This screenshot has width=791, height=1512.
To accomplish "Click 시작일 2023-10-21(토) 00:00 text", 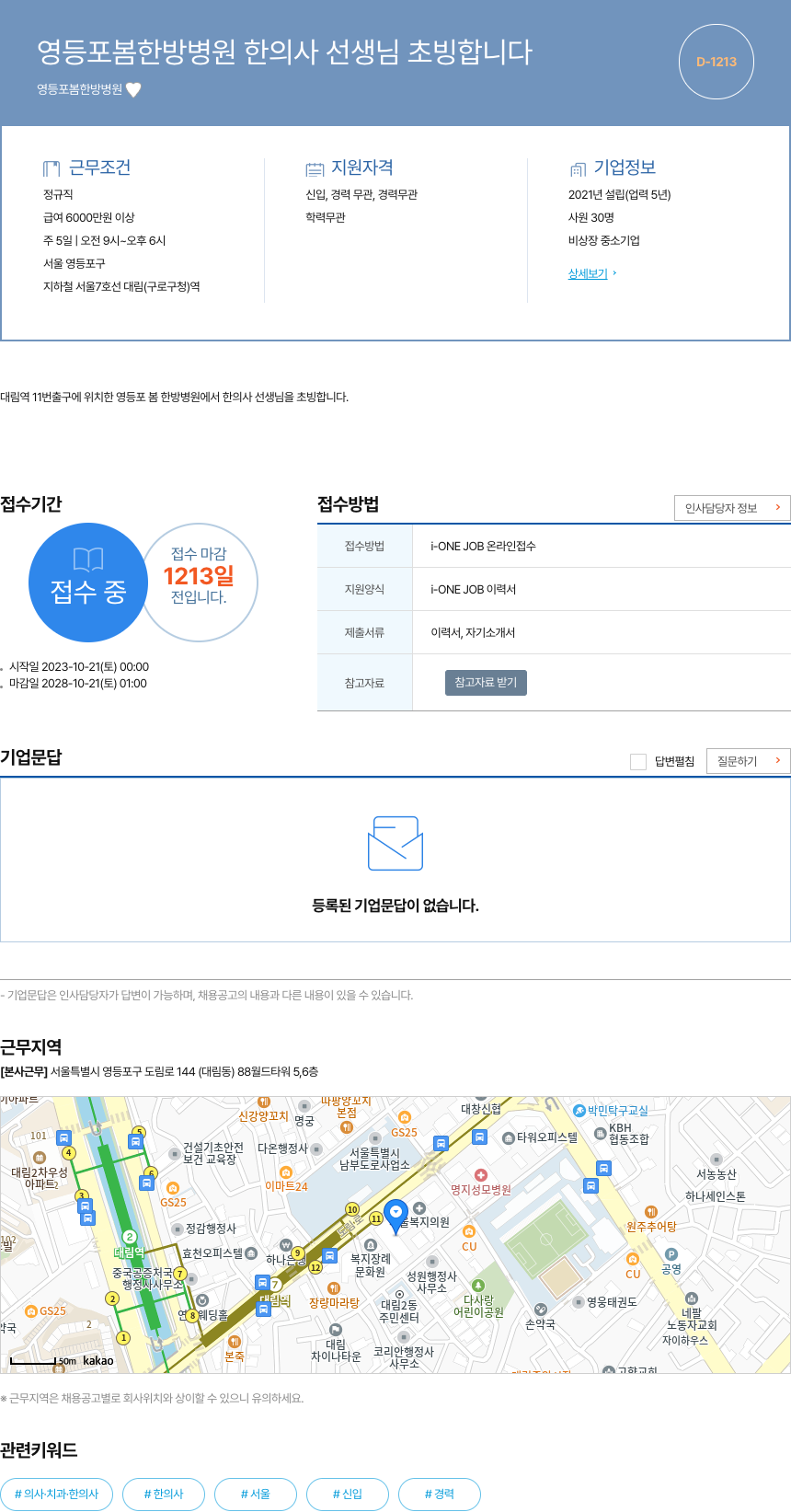I will pyautogui.click(x=79, y=666).
